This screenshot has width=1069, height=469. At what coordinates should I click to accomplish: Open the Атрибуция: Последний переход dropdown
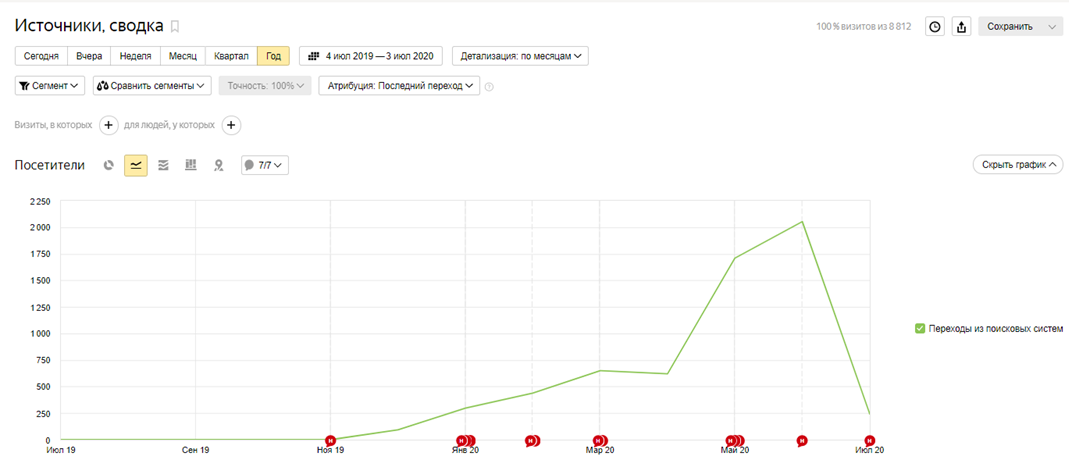(399, 86)
